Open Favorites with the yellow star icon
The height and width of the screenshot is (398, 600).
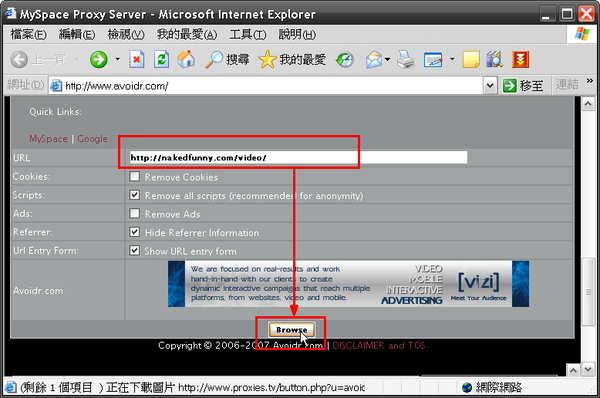coord(292,60)
